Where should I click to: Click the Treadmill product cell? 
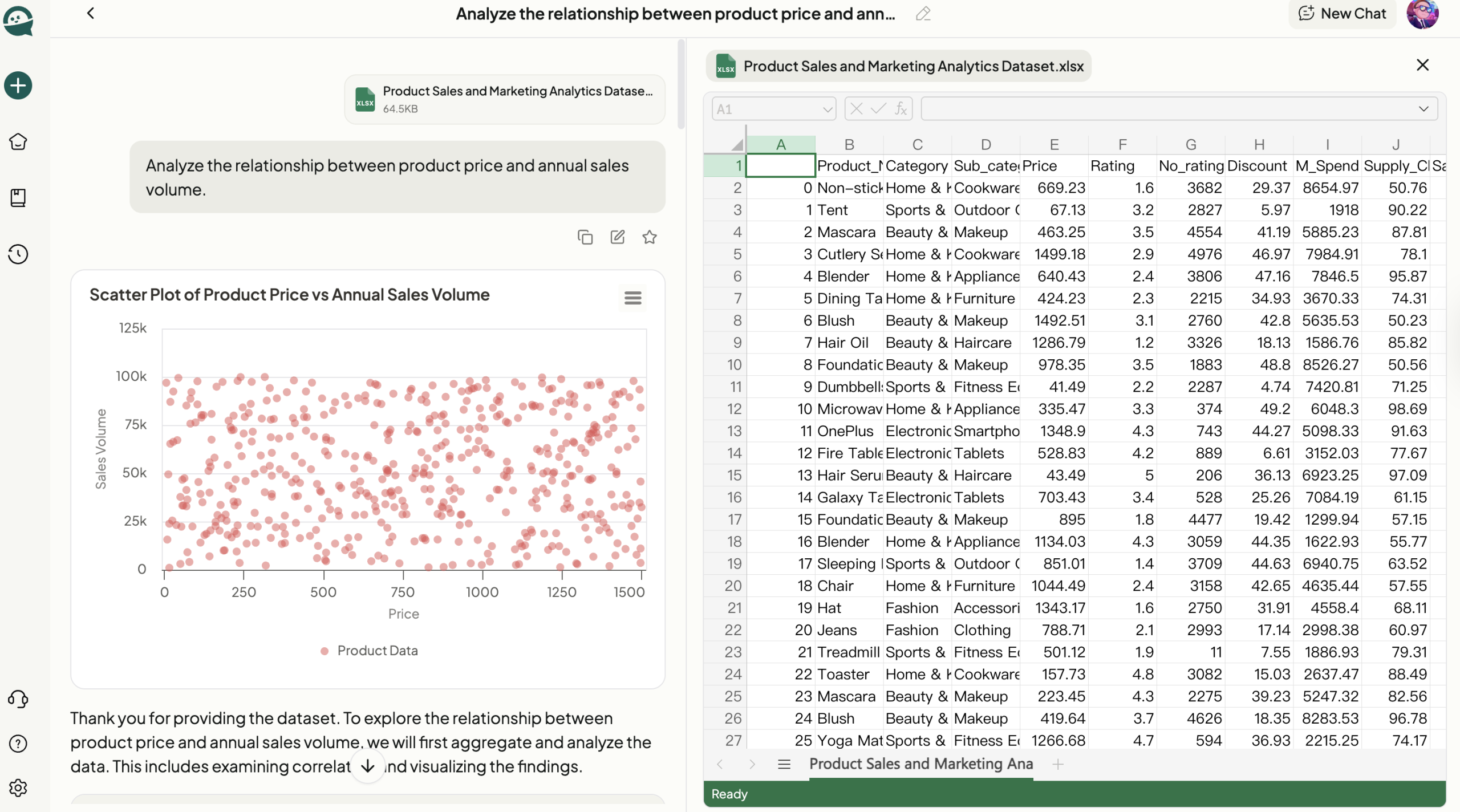pos(849,652)
